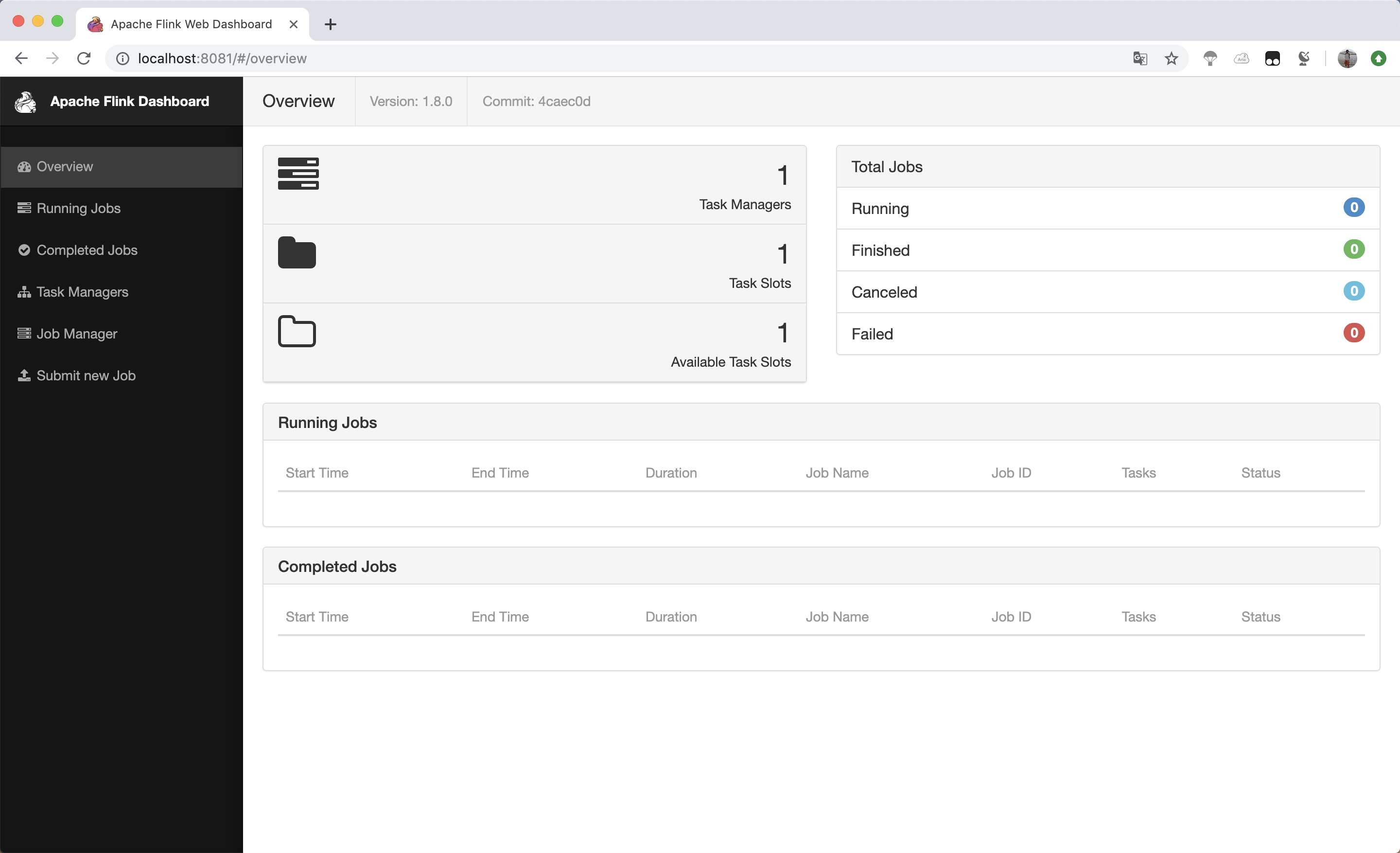Toggle the Finished jobs status indicator
The width and height of the screenshot is (1400, 853).
tap(1353, 250)
